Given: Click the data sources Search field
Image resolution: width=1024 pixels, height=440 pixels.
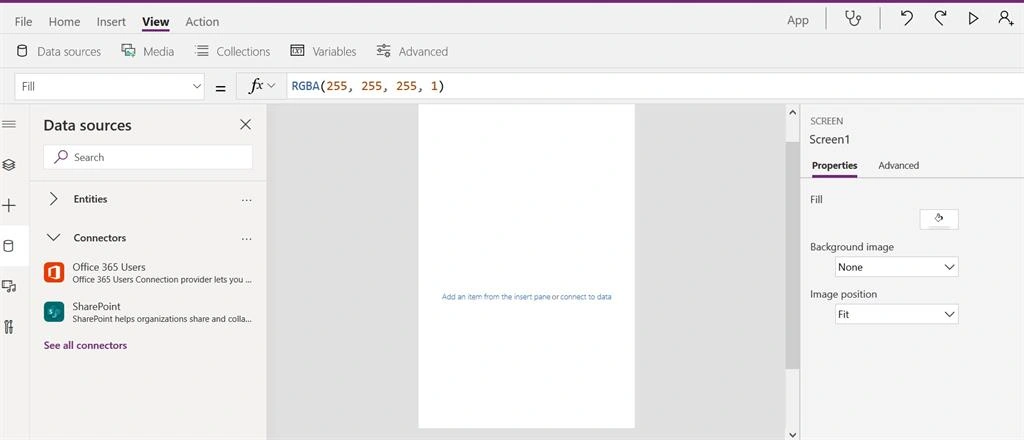Looking at the screenshot, I should point(148,157).
